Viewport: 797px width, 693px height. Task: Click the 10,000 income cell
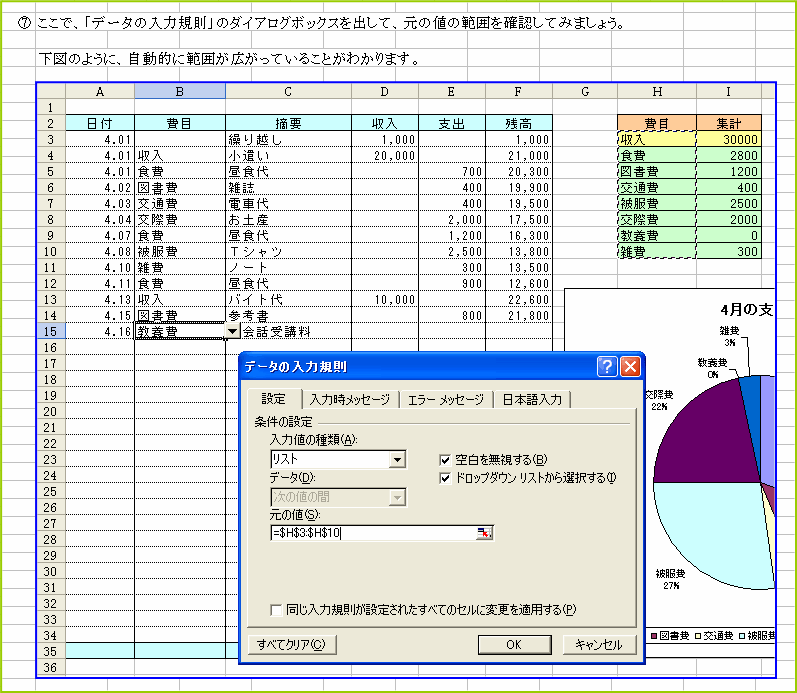[385, 299]
